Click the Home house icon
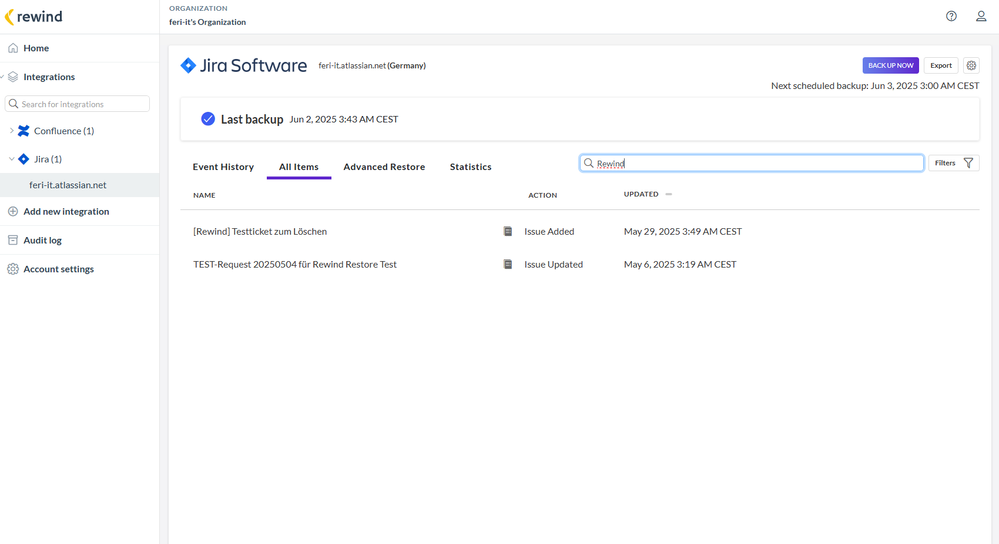Screen dimensions: 999x544 pos(13,48)
